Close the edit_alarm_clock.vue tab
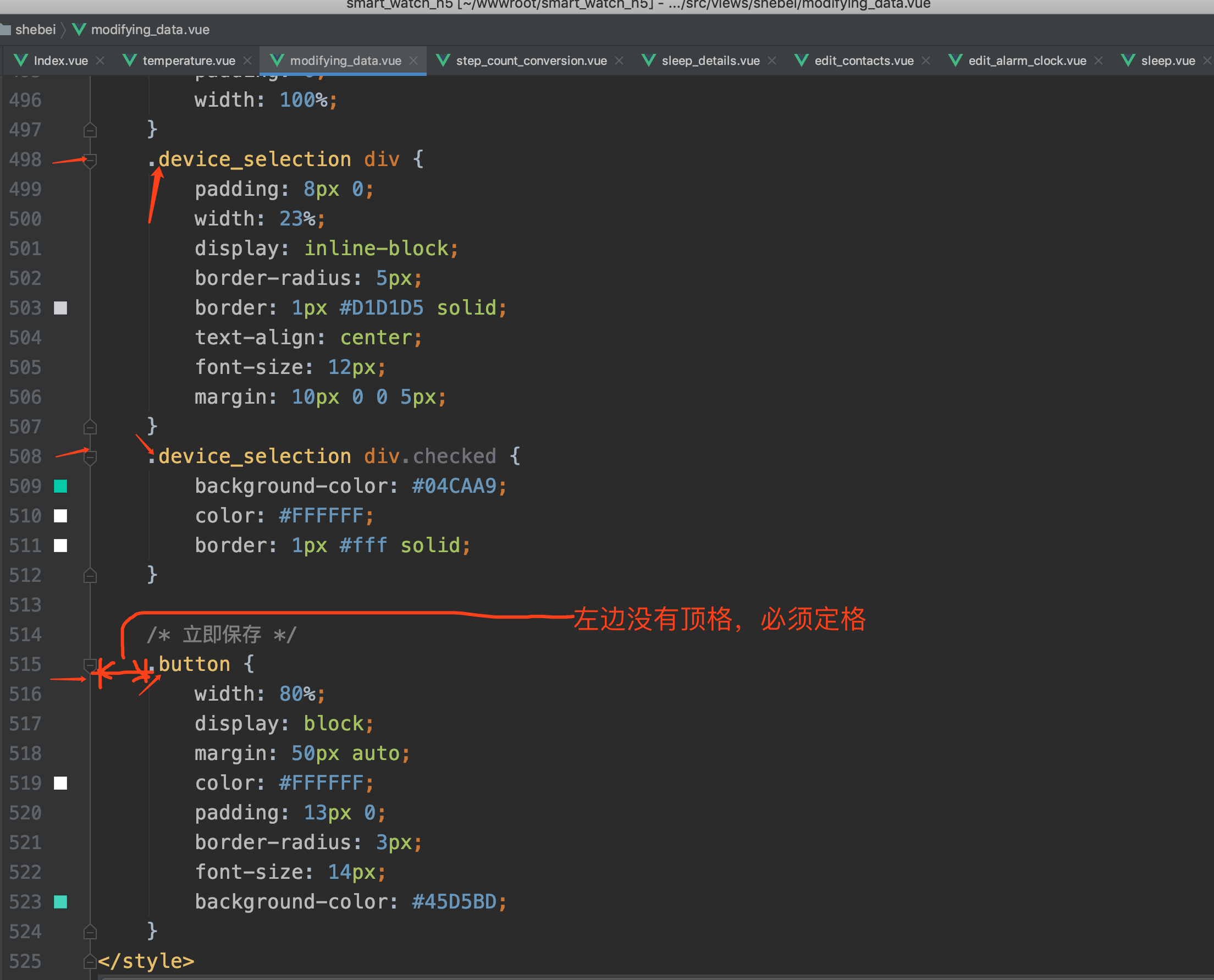 tap(1099, 60)
